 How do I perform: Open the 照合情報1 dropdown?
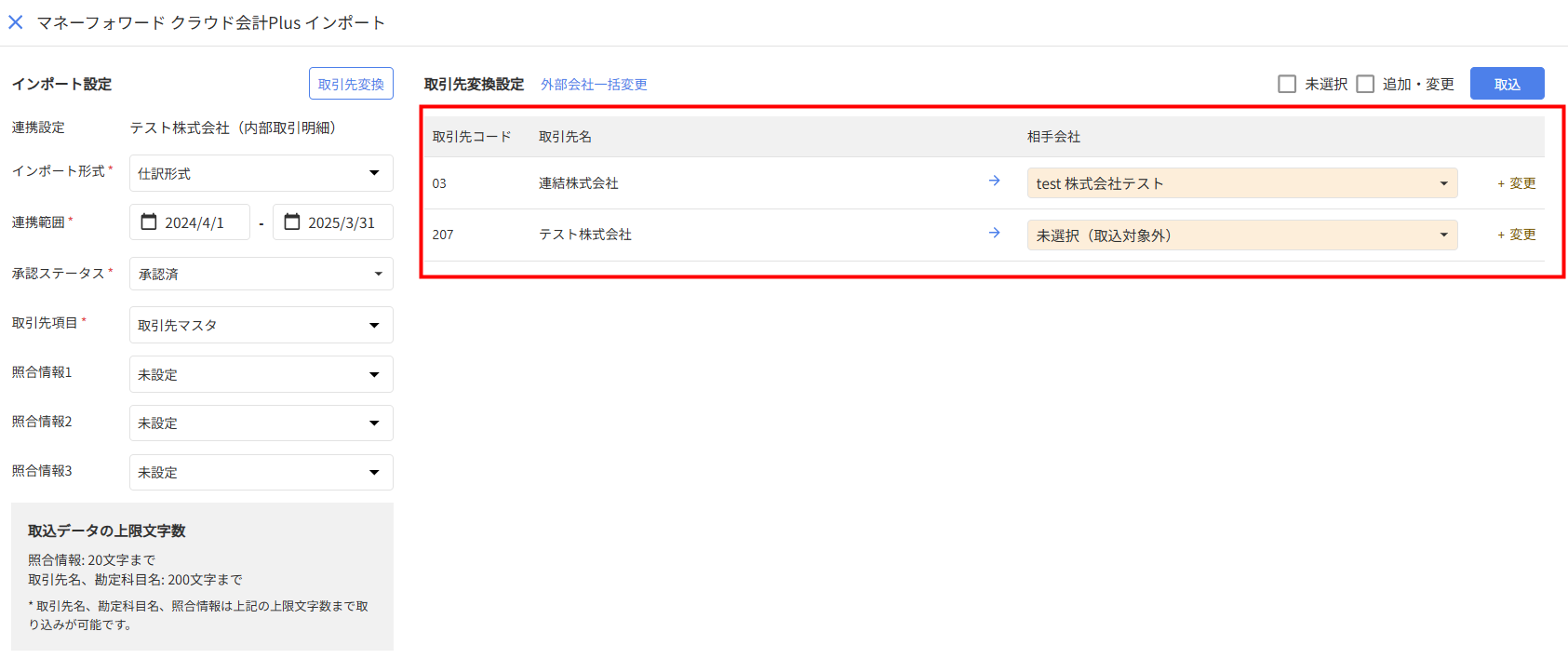click(261, 374)
